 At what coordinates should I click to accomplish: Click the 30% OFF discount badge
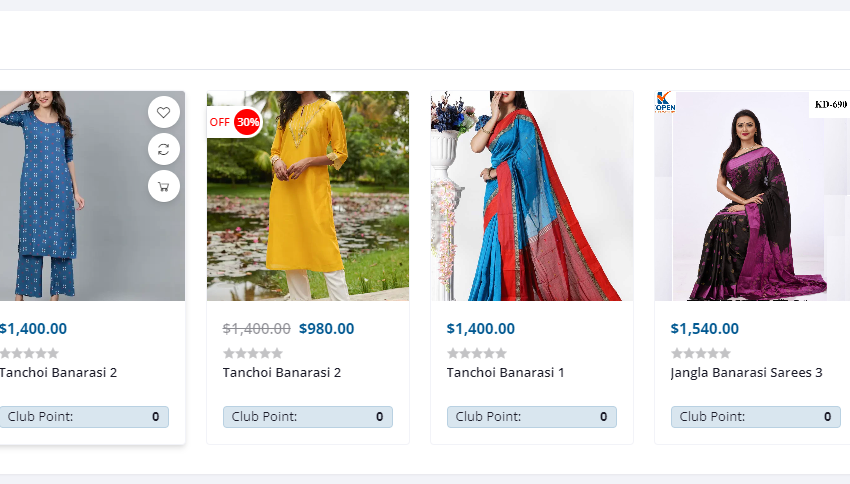(235, 122)
